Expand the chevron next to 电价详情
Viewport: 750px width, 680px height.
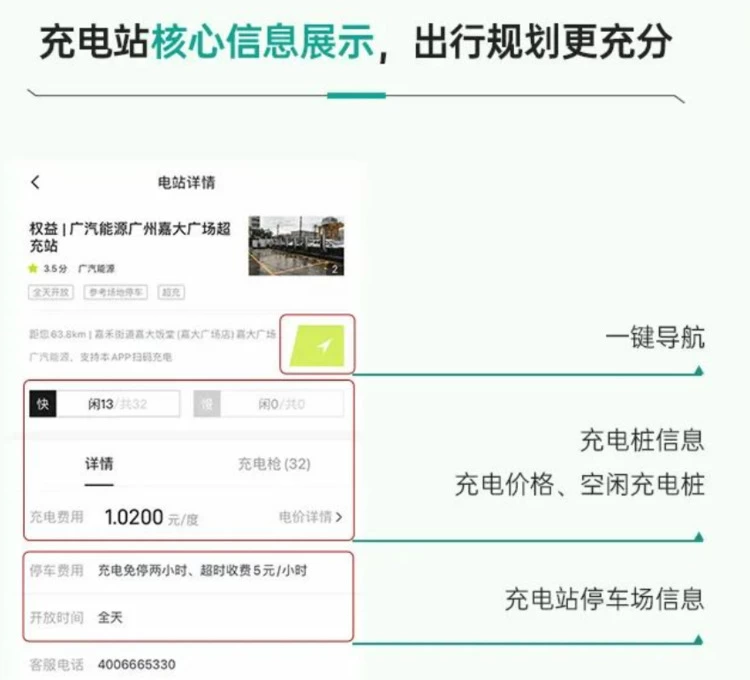point(339,517)
